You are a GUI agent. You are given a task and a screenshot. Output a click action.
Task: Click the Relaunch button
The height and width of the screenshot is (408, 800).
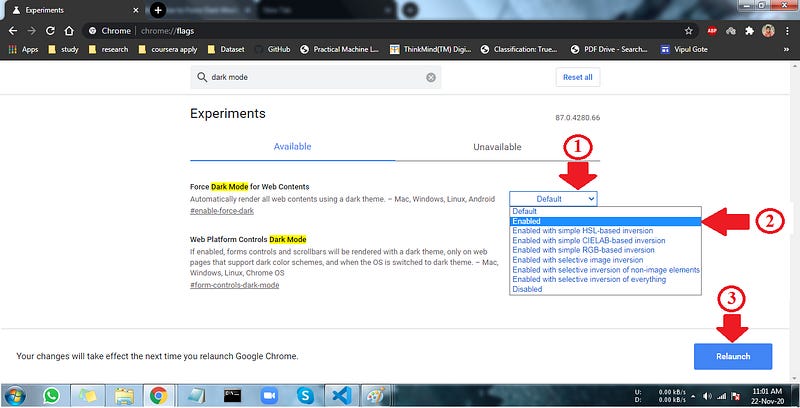click(733, 356)
